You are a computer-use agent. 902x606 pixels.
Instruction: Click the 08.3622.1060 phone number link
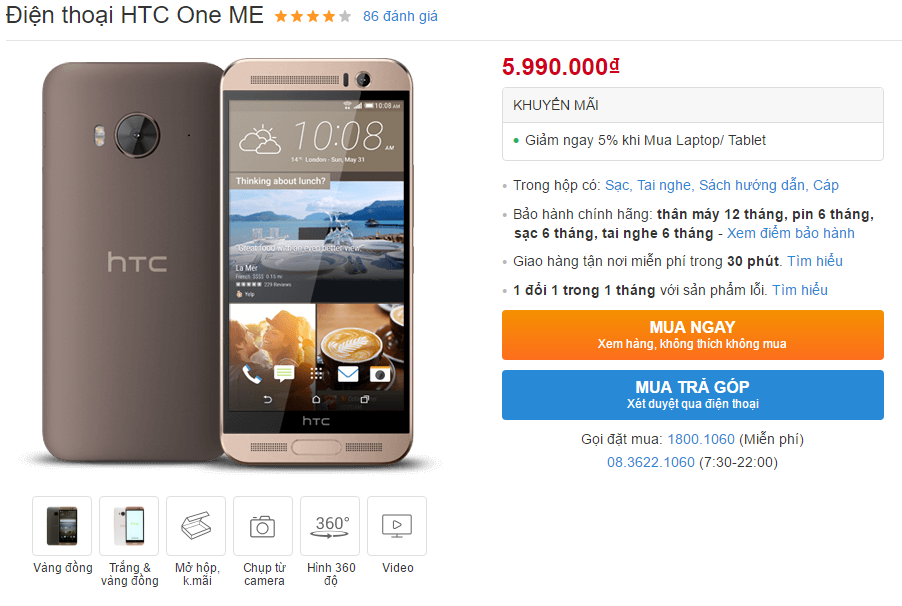point(651,462)
